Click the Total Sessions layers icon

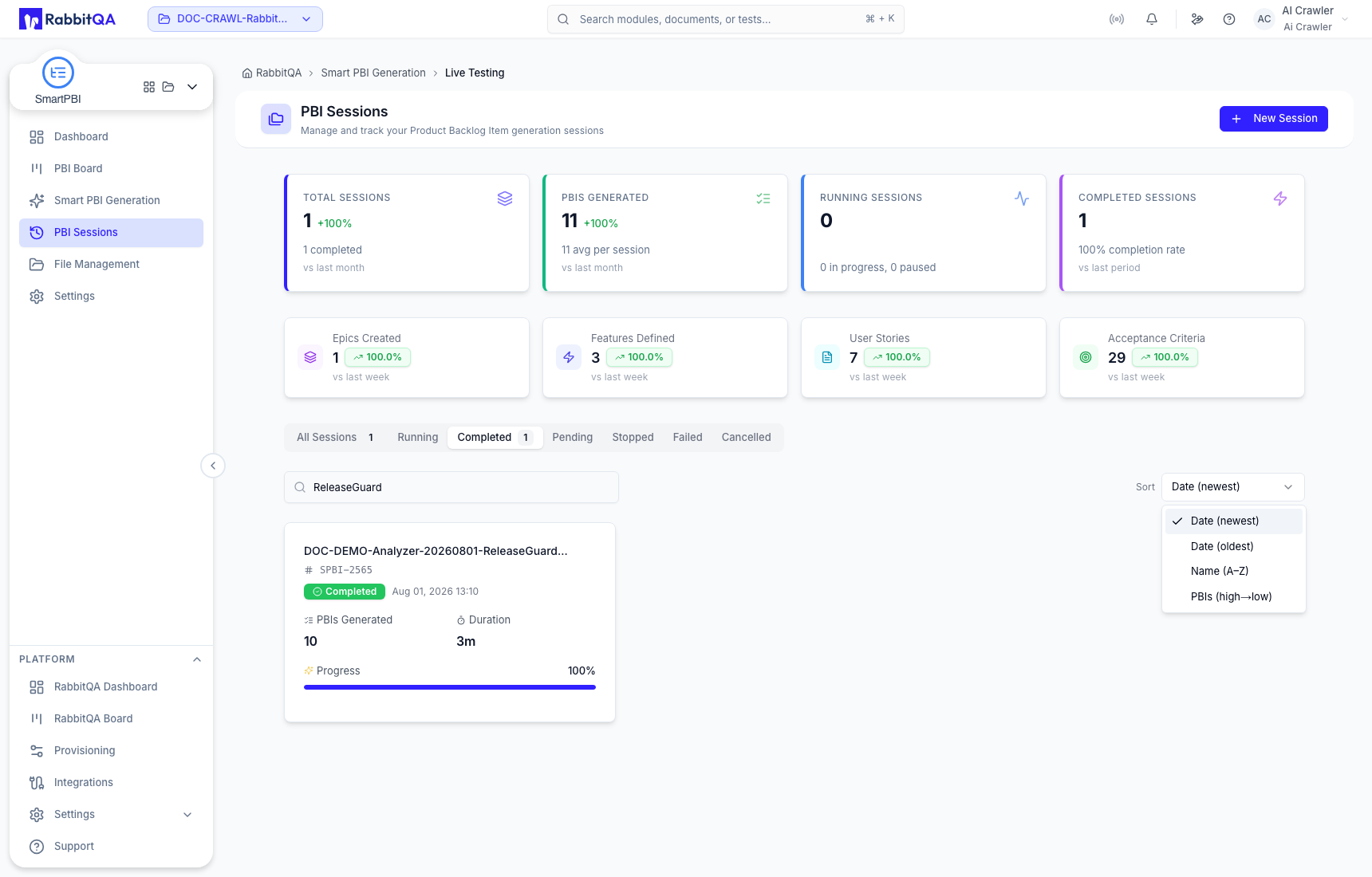click(x=505, y=199)
